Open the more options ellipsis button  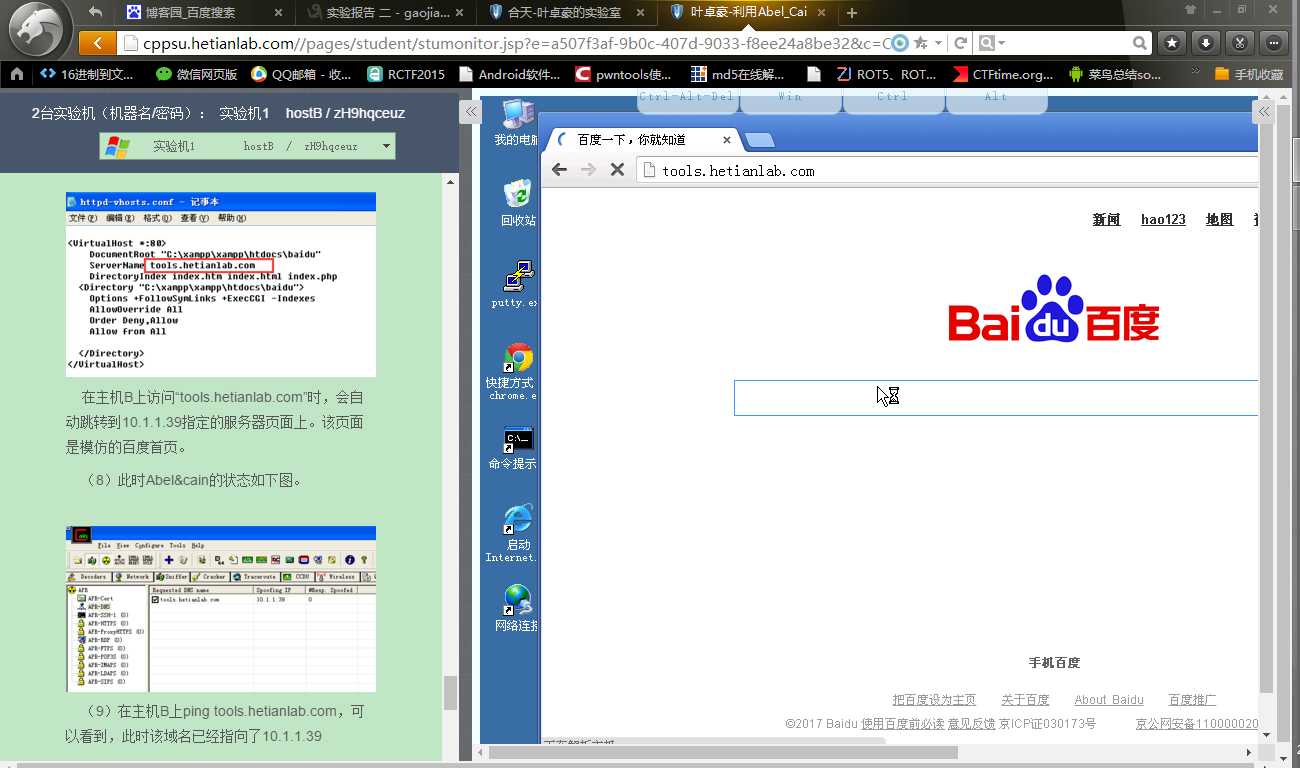pos(1274,43)
